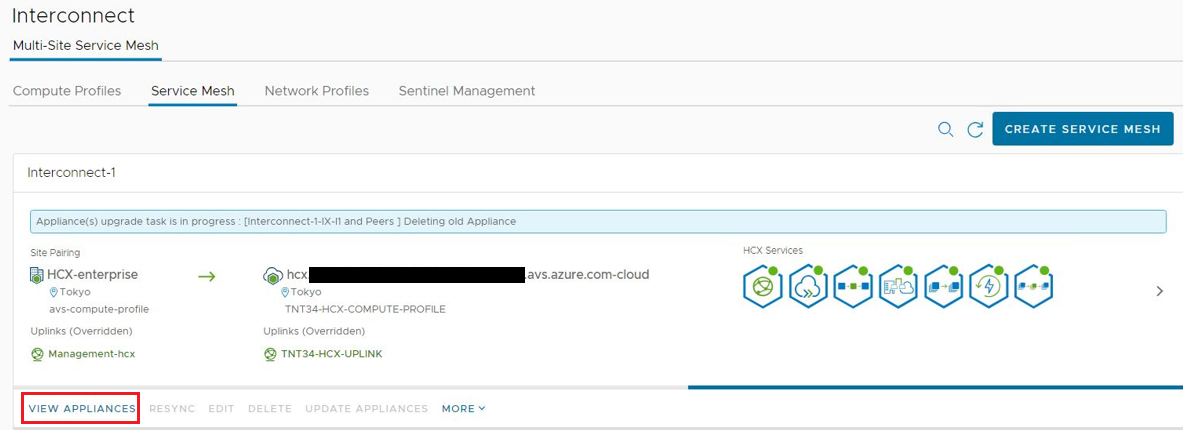Open the Sentinel Management tab
The width and height of the screenshot is (1183, 430).
point(467,91)
